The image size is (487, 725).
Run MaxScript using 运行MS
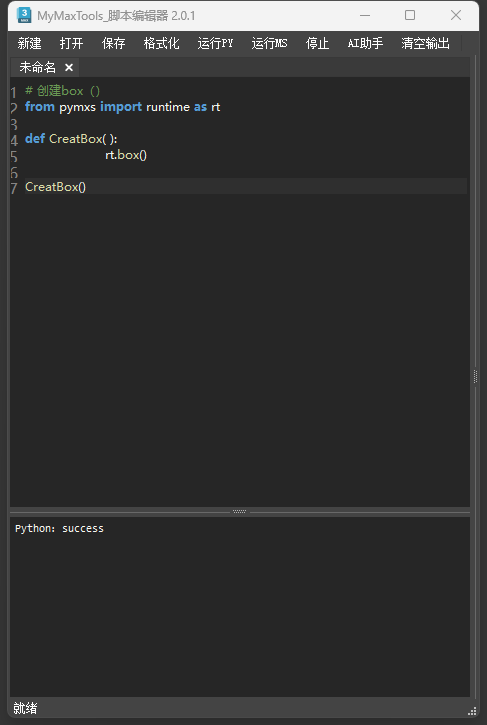click(x=270, y=43)
